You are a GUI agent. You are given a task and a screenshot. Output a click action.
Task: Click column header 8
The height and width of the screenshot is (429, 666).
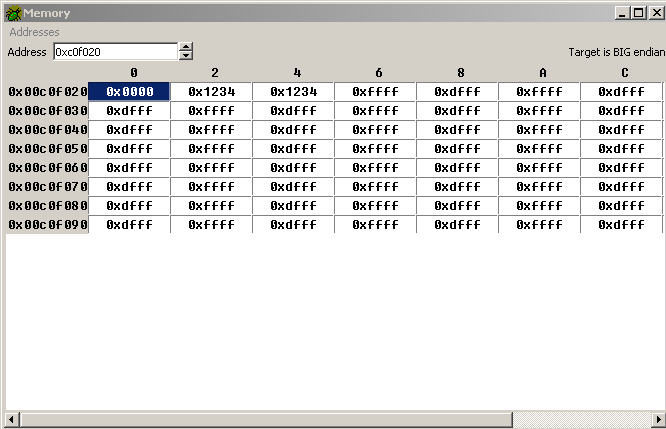[461, 73]
